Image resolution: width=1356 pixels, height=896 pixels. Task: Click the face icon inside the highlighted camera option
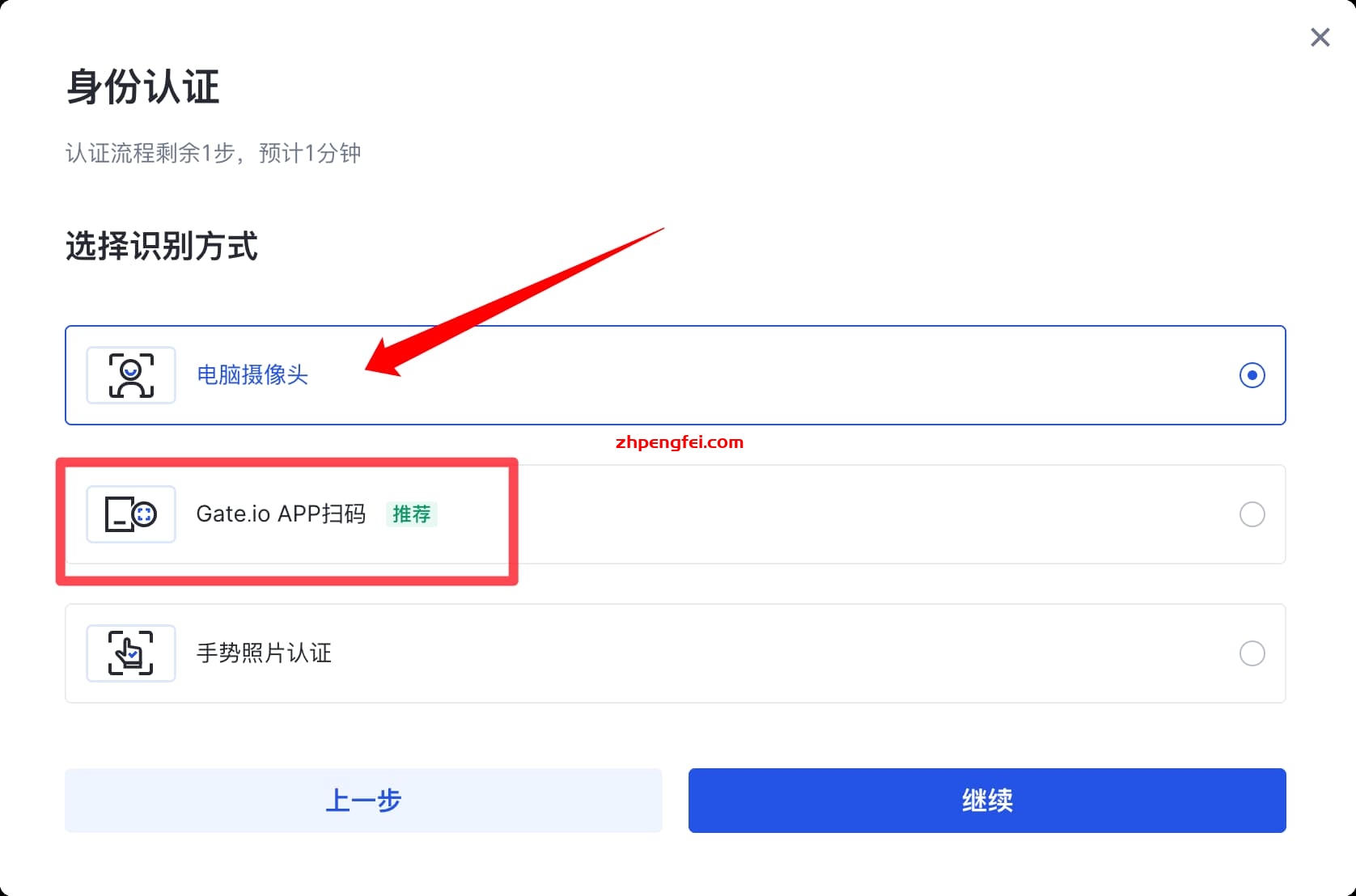(x=130, y=374)
